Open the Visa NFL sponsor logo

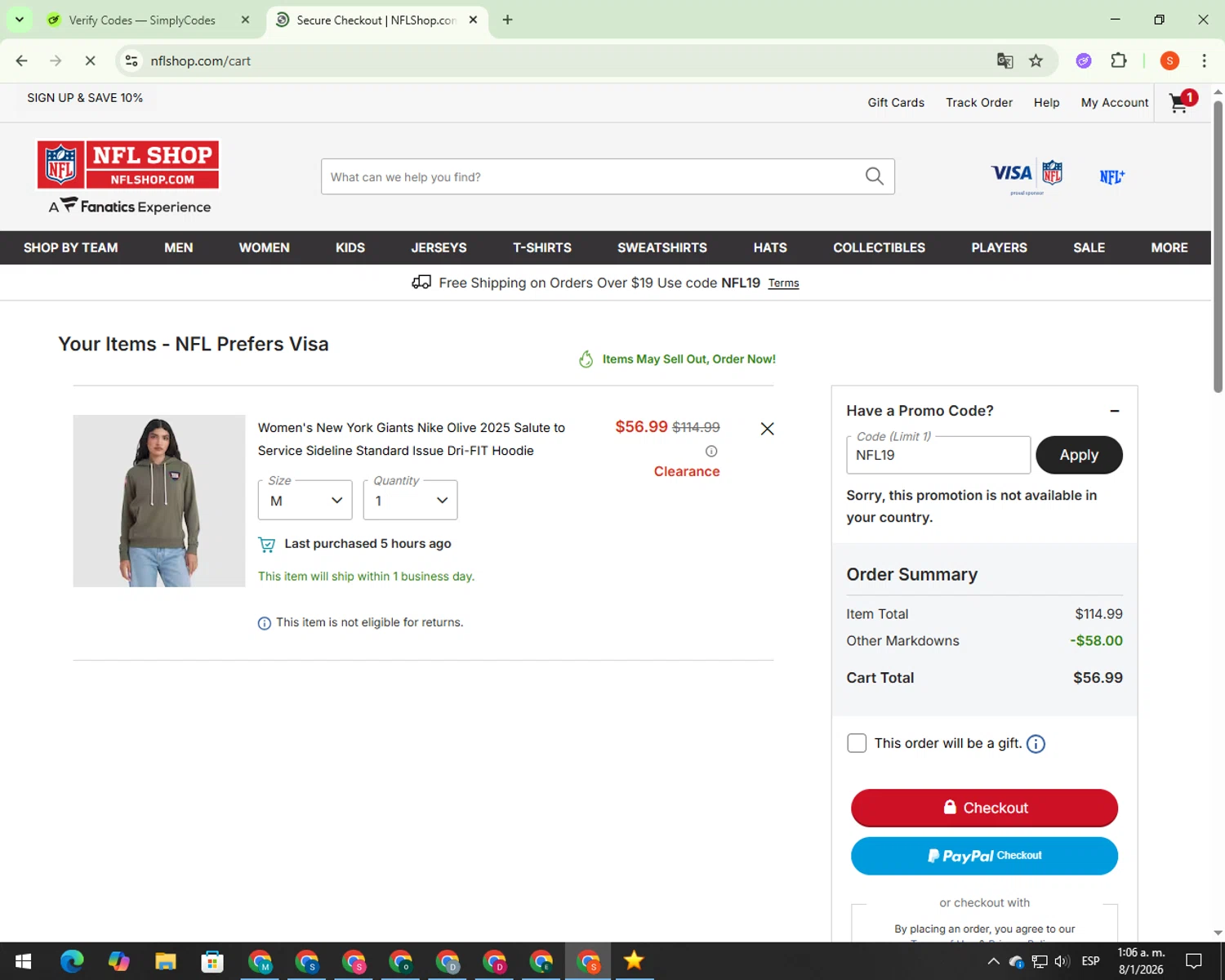click(1027, 176)
